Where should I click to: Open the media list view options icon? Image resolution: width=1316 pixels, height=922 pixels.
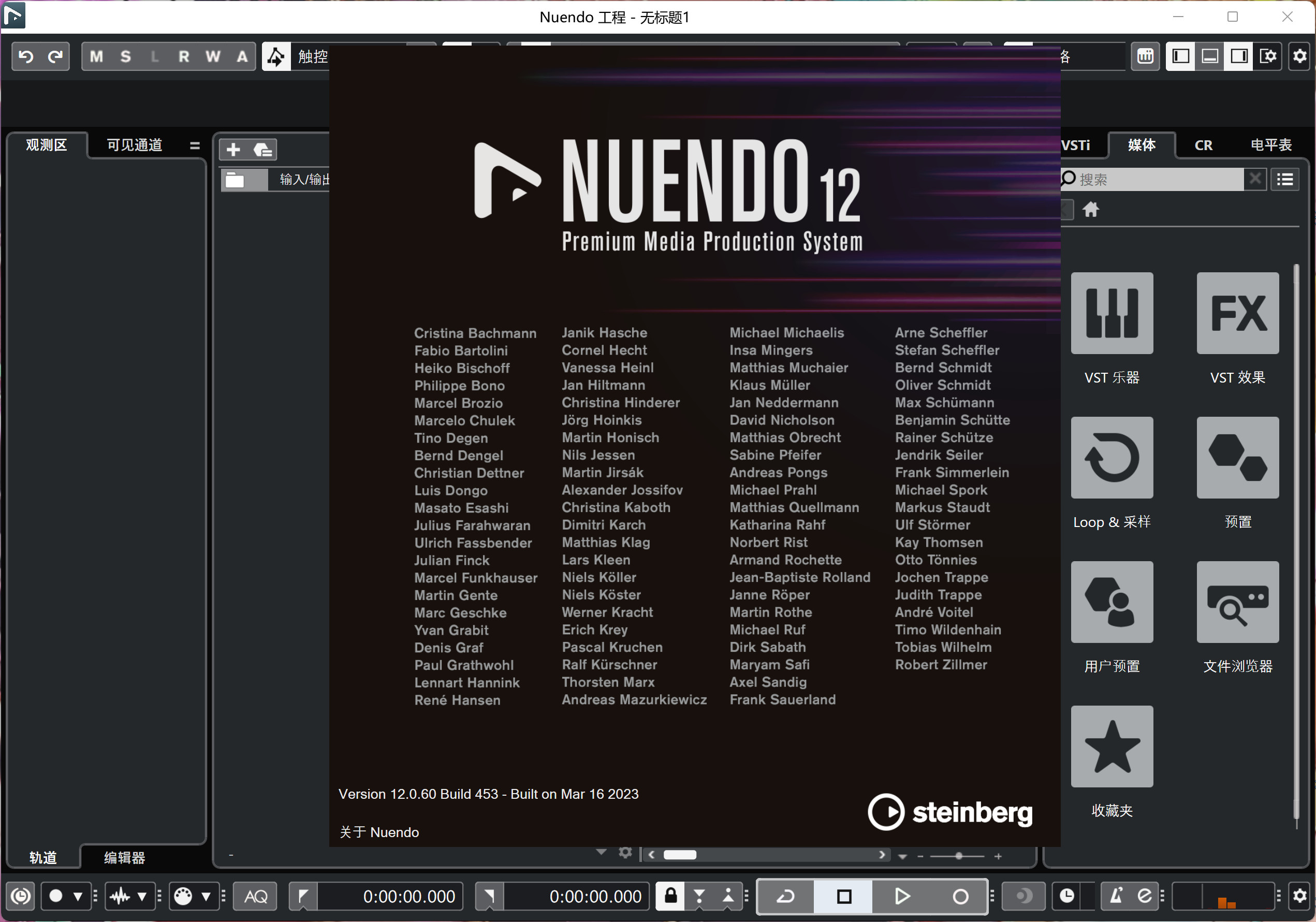[1285, 179]
